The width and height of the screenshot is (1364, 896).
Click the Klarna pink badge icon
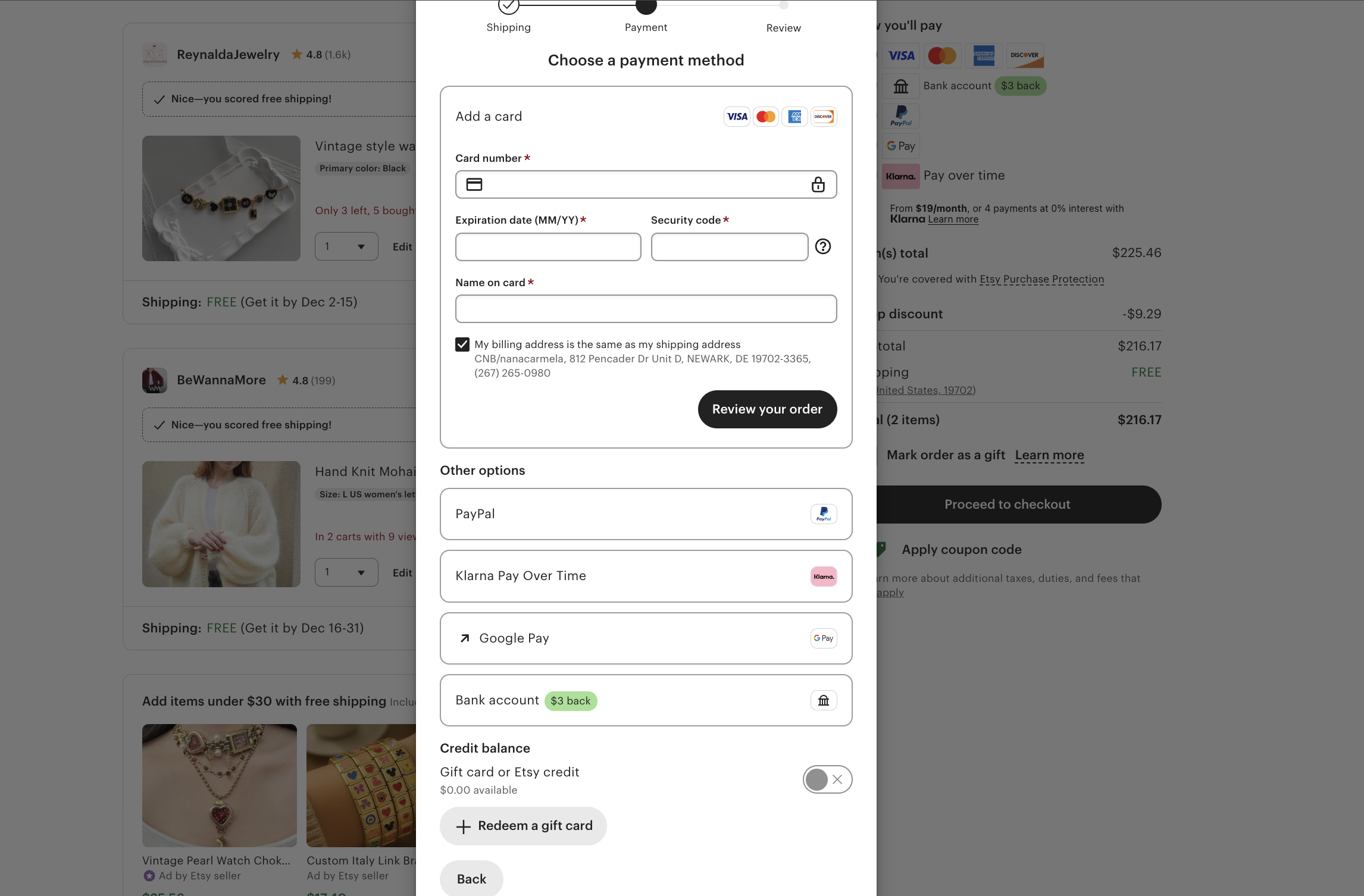click(x=824, y=577)
